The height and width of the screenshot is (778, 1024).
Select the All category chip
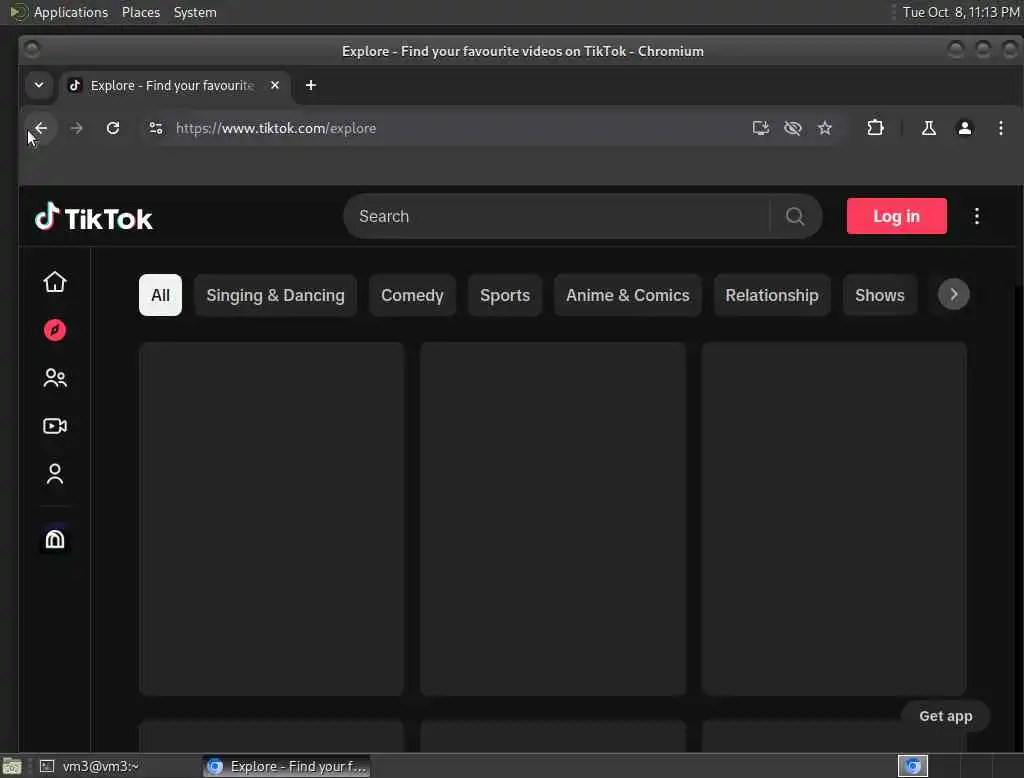point(160,295)
